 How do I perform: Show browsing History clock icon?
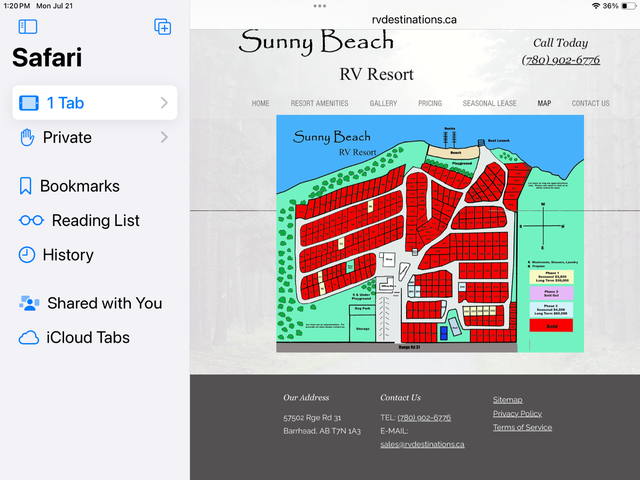27,255
